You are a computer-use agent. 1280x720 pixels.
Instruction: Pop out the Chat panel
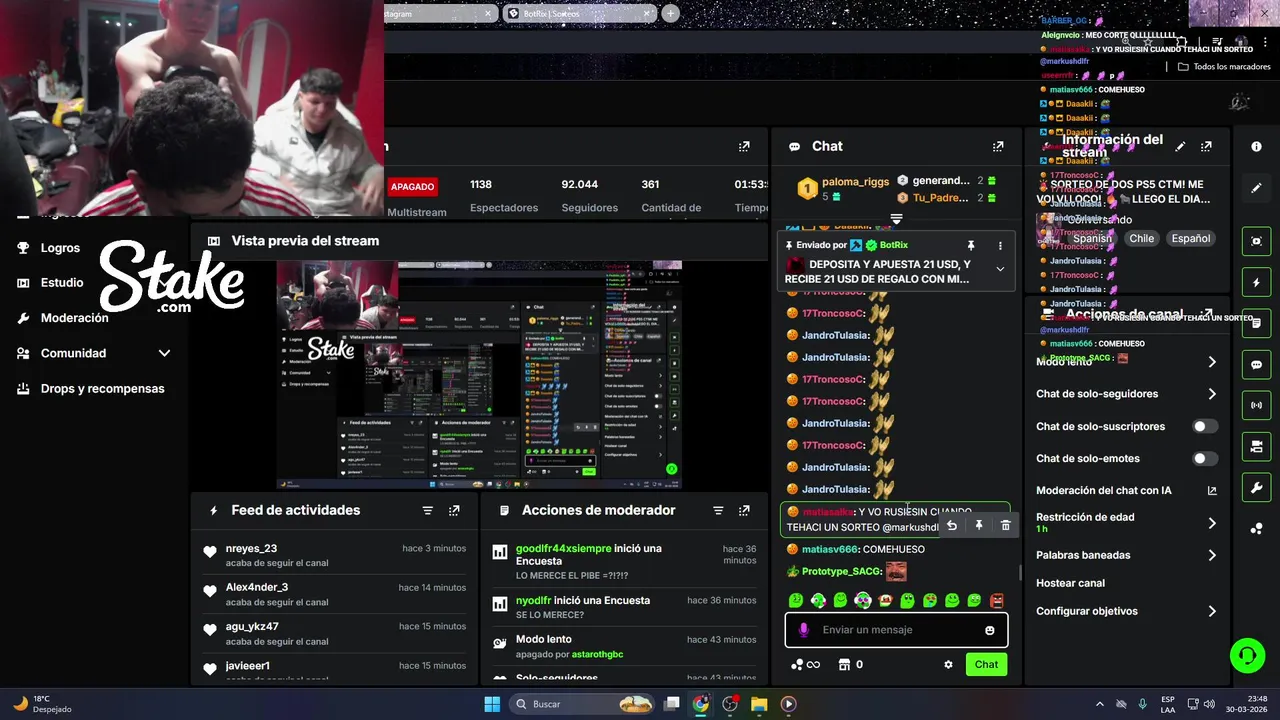998,146
